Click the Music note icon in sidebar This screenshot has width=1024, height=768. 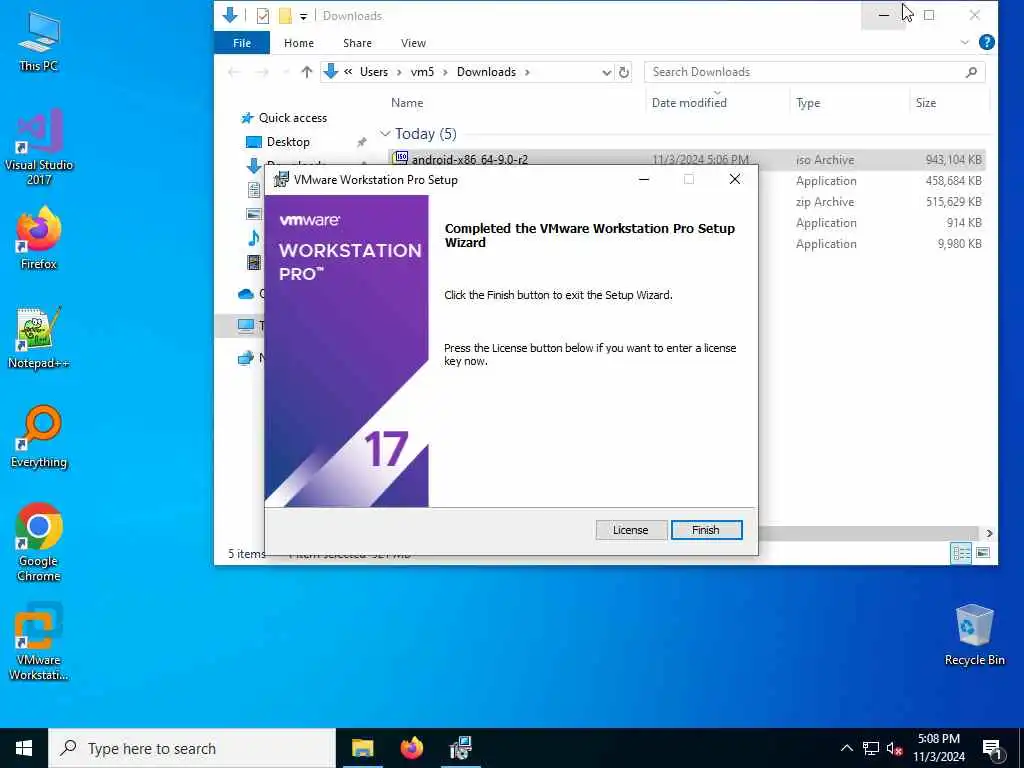[x=254, y=238]
